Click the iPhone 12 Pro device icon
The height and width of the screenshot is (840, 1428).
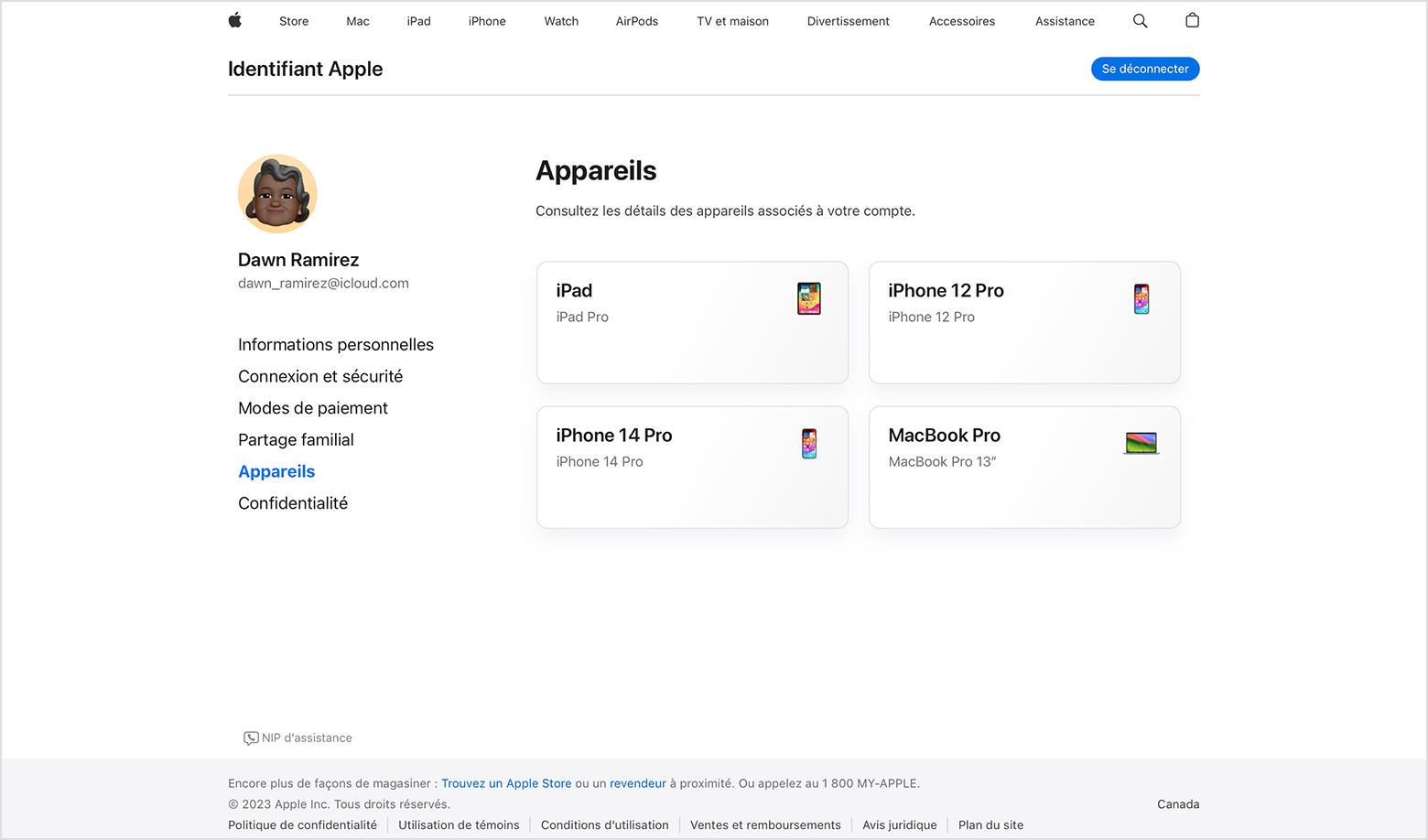click(1141, 298)
